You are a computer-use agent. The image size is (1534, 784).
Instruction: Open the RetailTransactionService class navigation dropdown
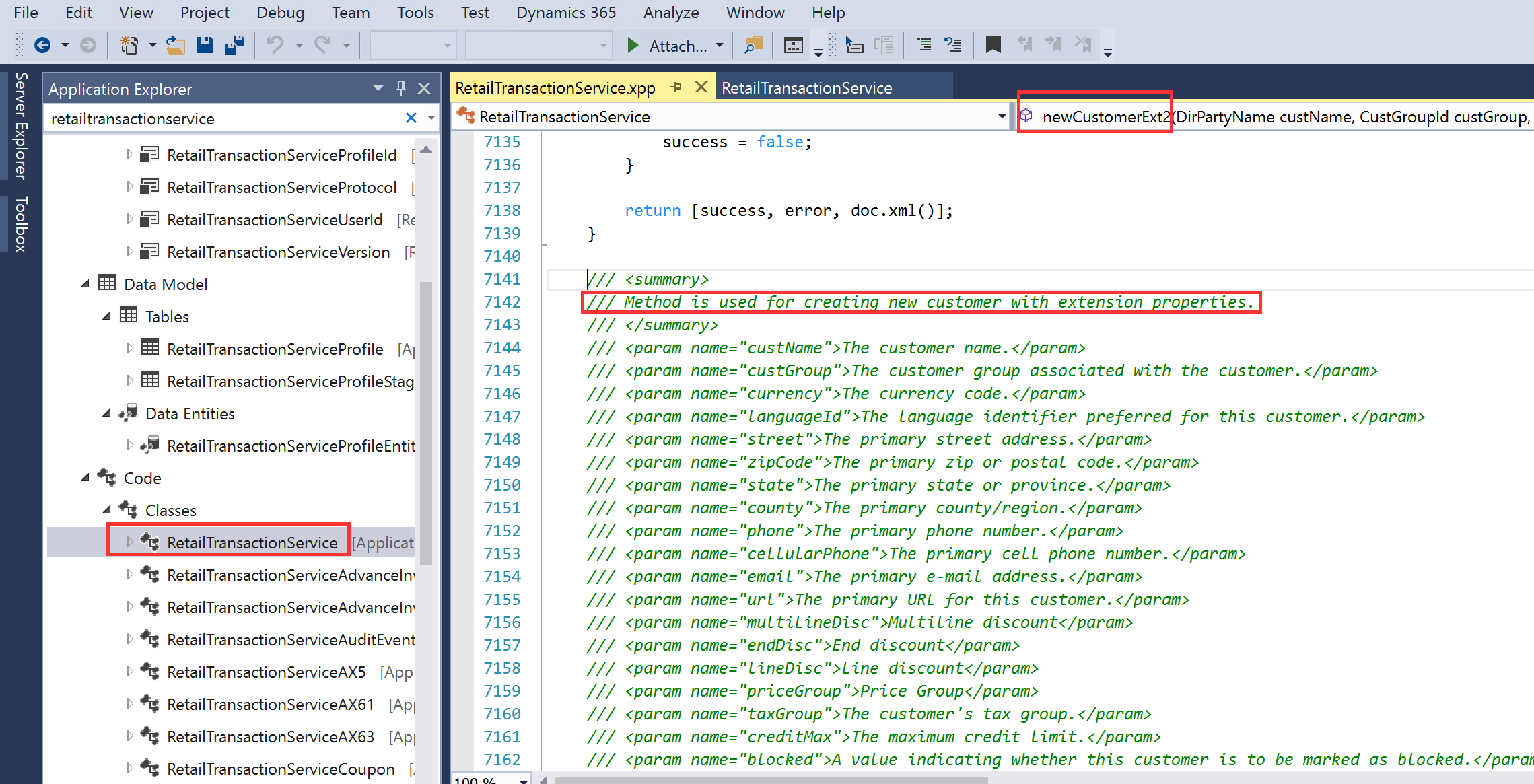(1002, 116)
